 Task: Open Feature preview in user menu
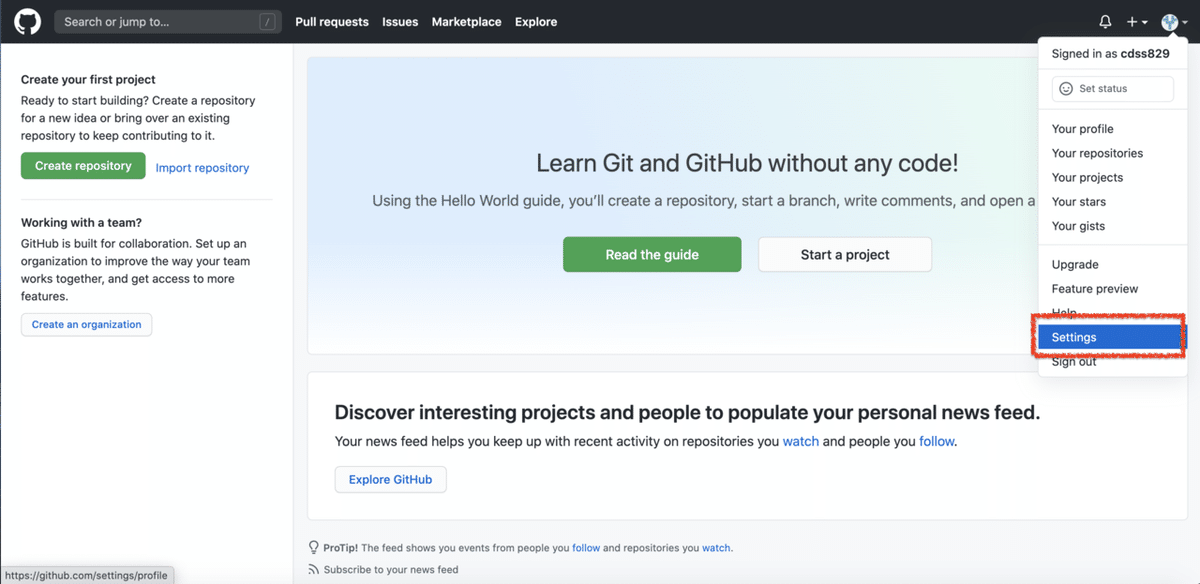click(x=1095, y=289)
